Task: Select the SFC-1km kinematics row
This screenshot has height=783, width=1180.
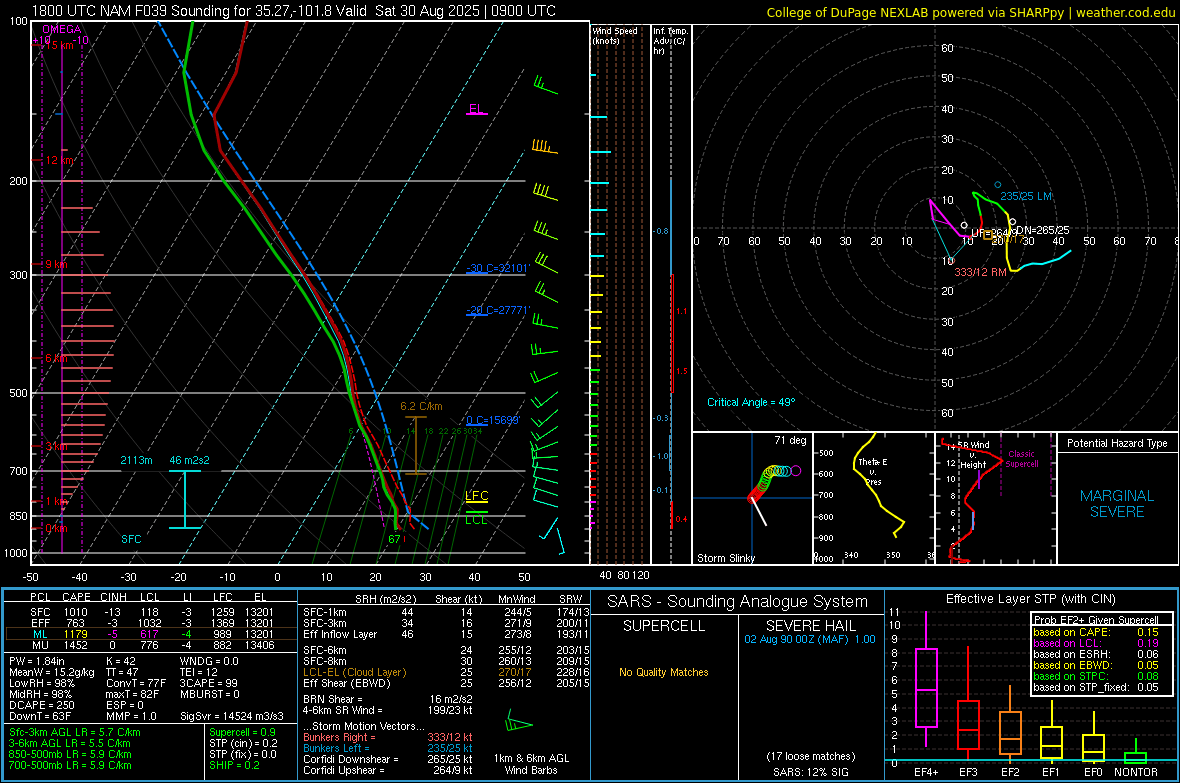Action: 446,612
